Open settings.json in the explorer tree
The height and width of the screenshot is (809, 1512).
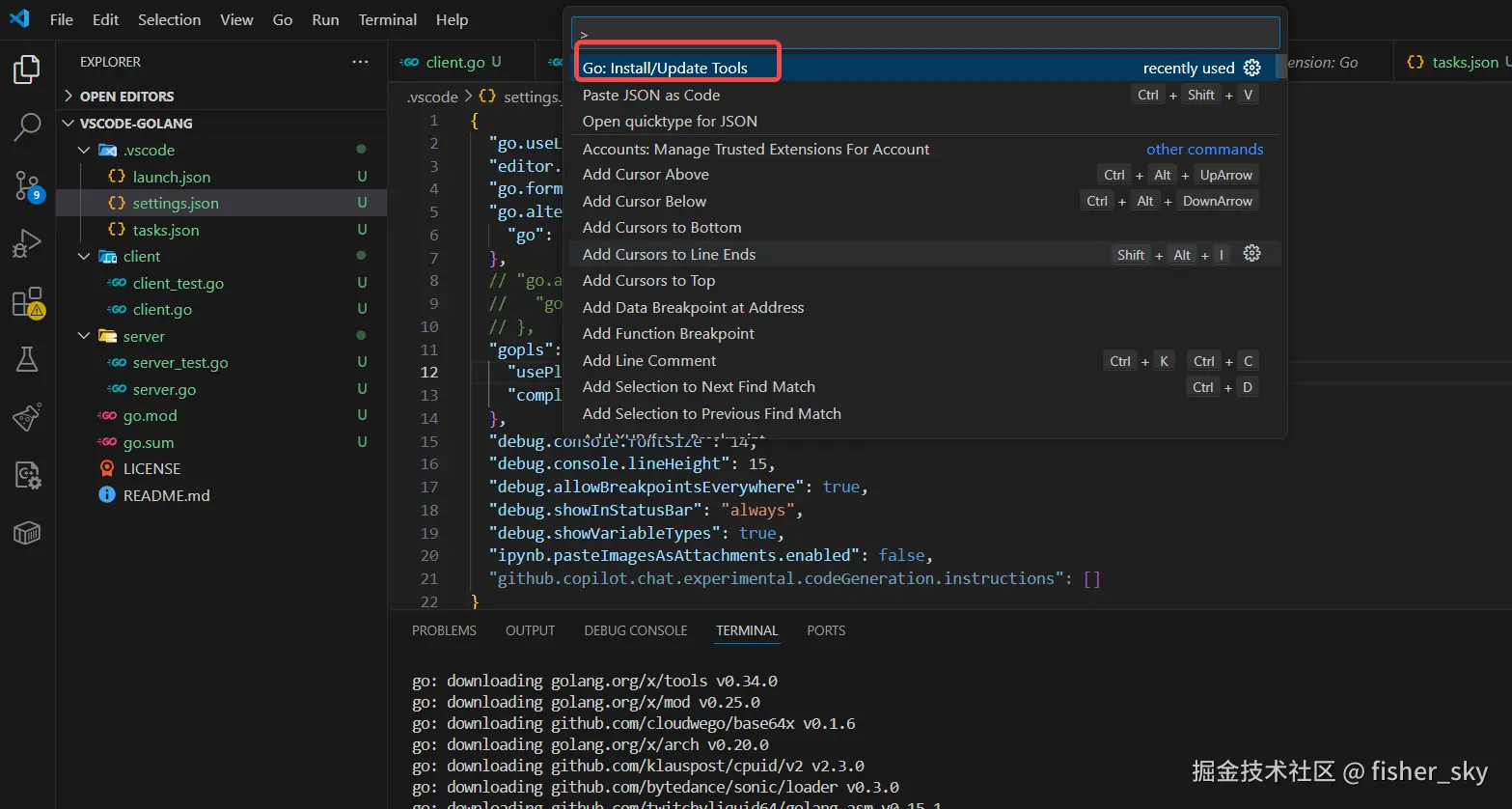222,203
